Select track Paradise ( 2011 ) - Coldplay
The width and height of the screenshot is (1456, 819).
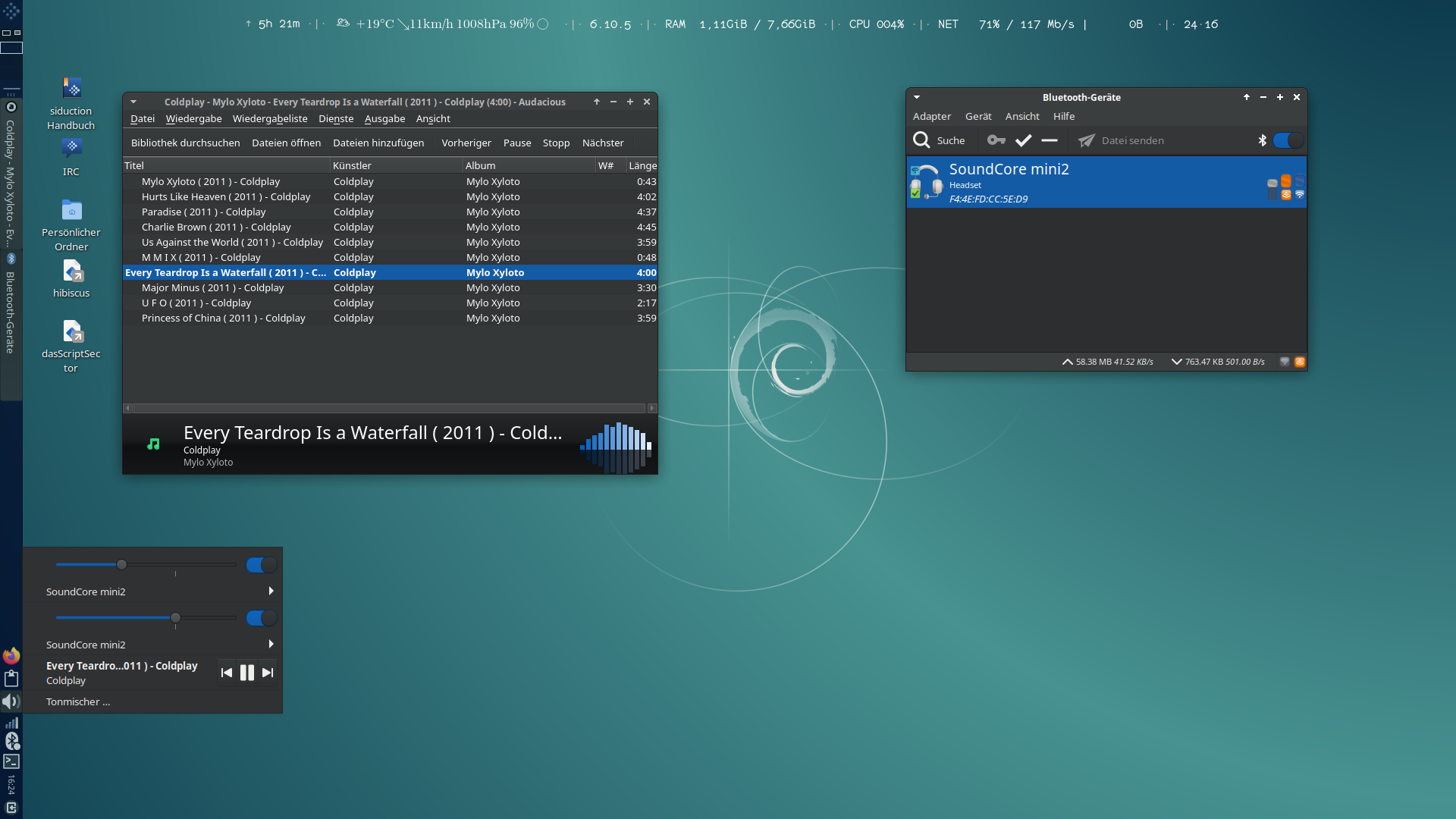390,212
